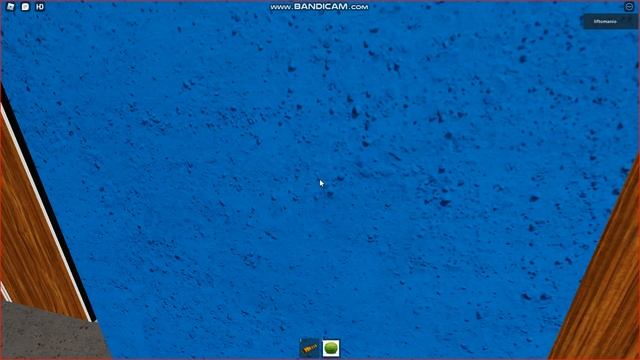Select the green ball item in hotbar
Viewport: 640px width, 360px height.
coord(331,348)
